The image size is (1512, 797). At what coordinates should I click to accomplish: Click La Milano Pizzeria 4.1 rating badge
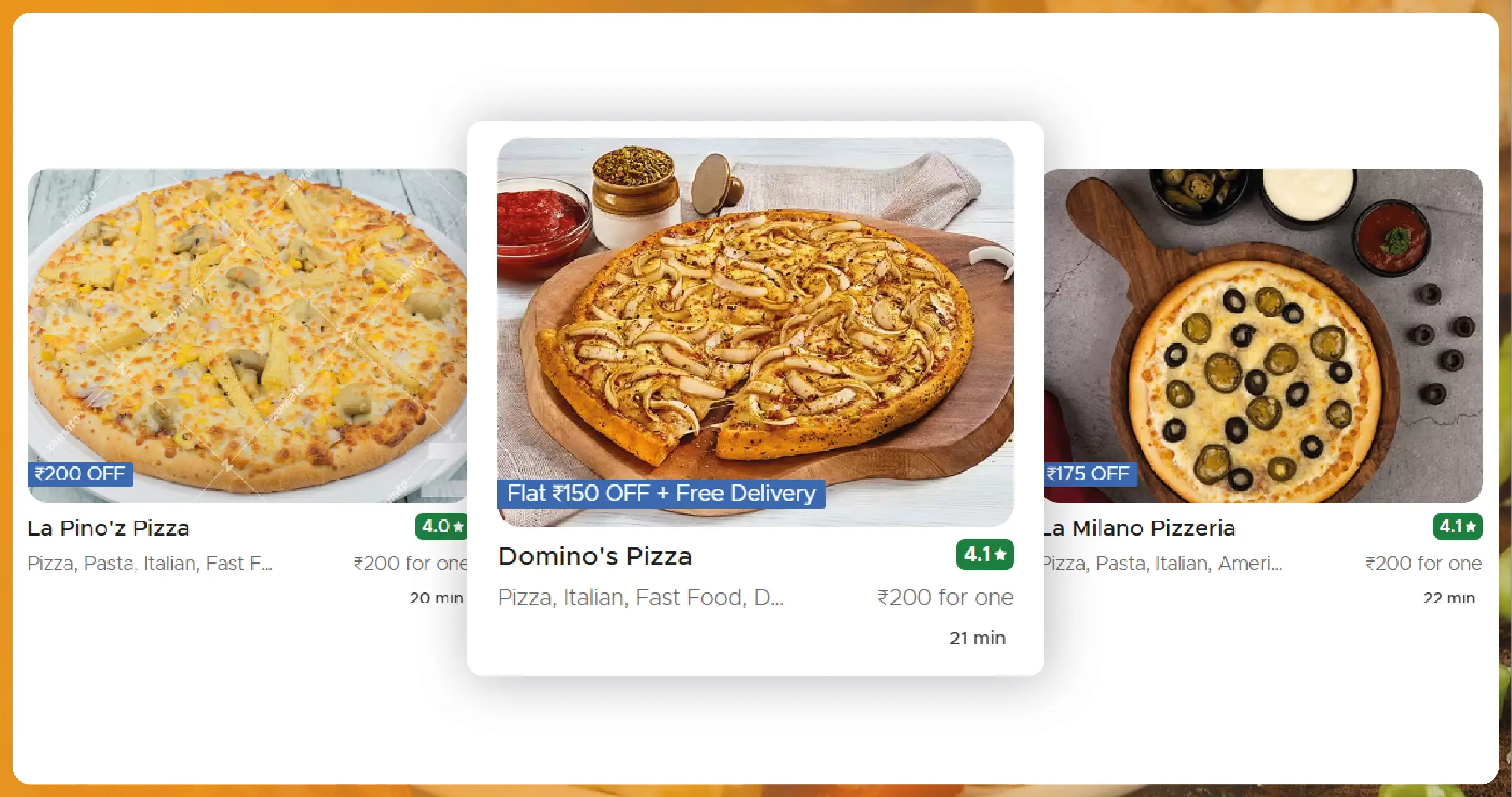click(1458, 527)
